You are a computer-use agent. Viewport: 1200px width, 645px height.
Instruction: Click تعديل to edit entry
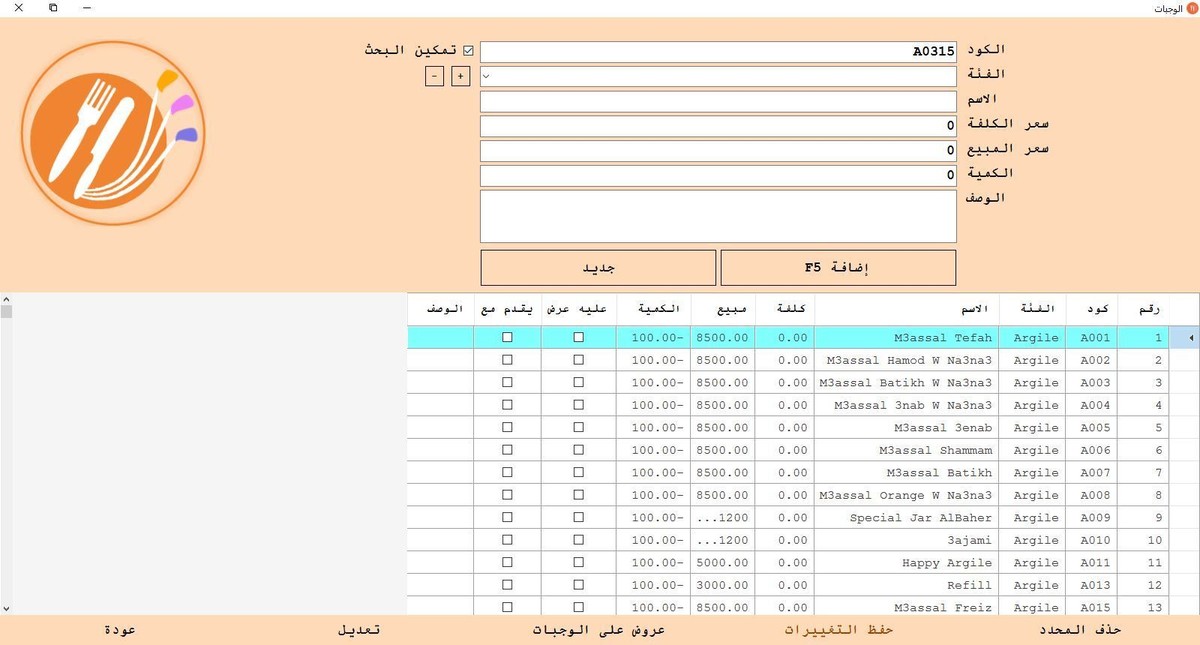pyautogui.click(x=358, y=630)
